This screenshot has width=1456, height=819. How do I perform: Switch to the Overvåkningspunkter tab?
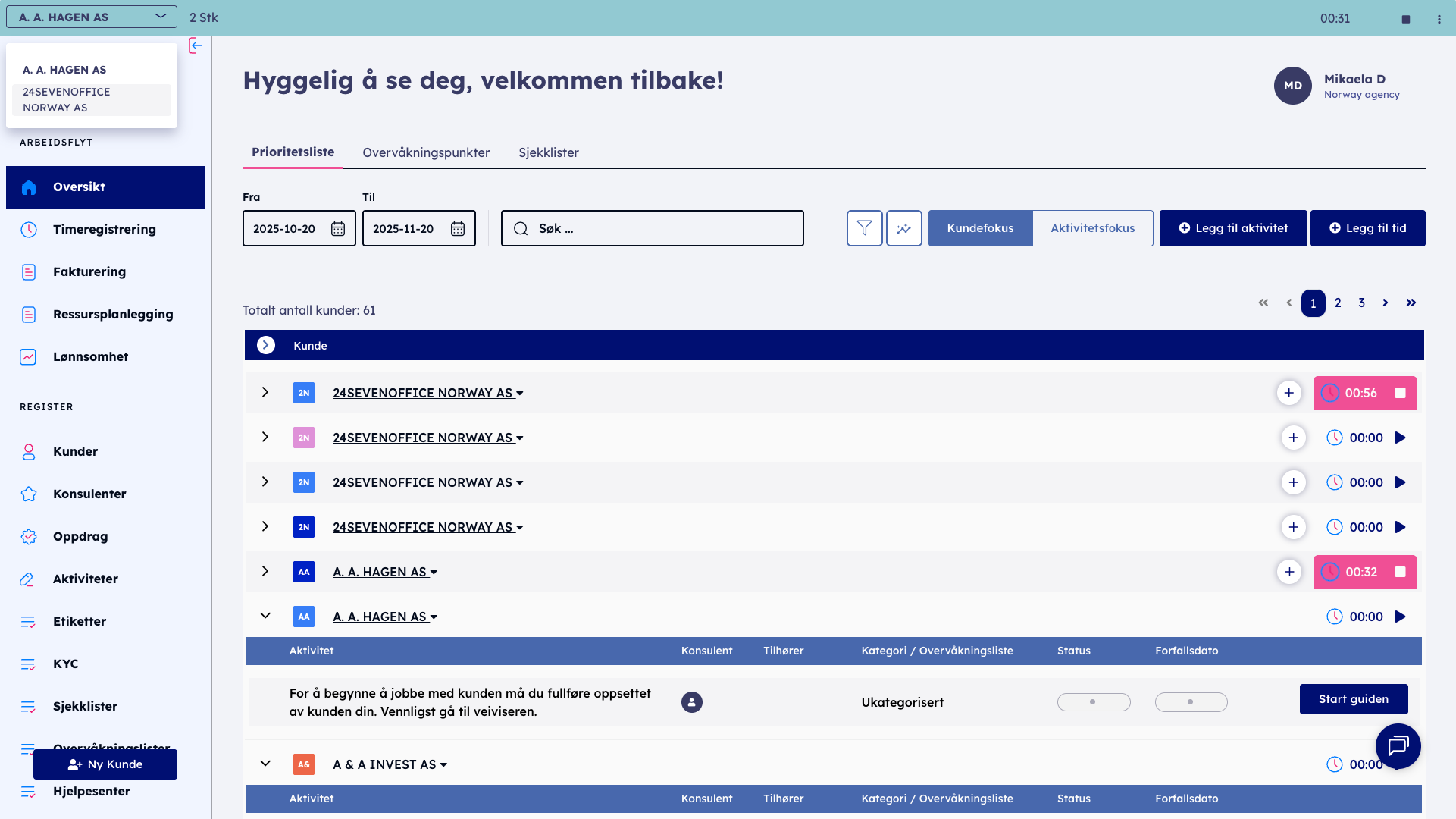click(x=425, y=152)
